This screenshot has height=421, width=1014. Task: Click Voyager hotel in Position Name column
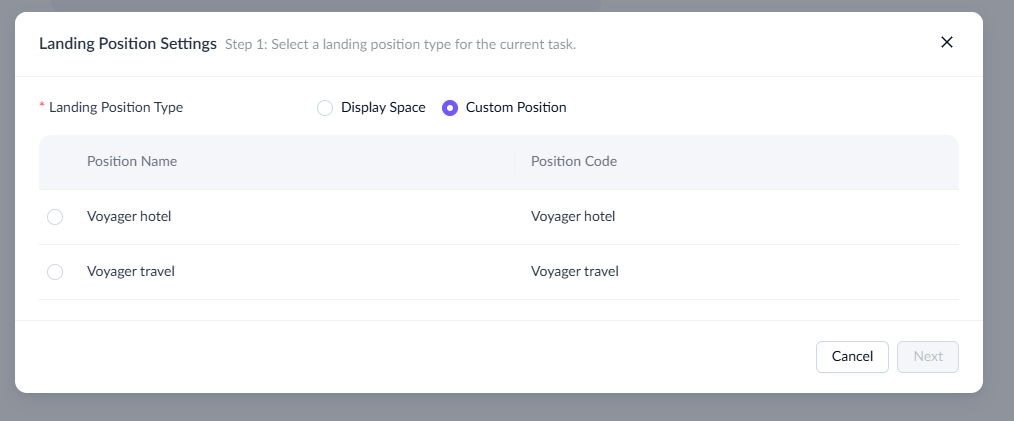coord(129,217)
